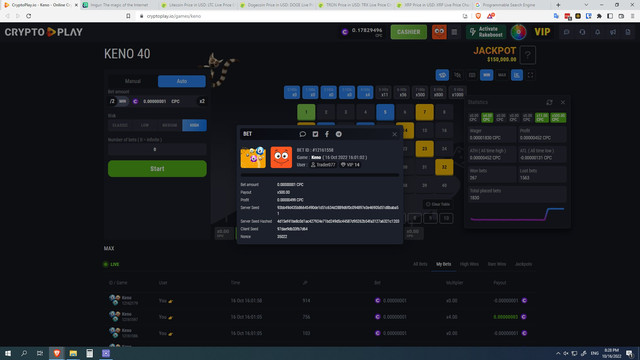Click the fullscreen icon
This screenshot has width=640, height=360.
(x=531, y=75)
